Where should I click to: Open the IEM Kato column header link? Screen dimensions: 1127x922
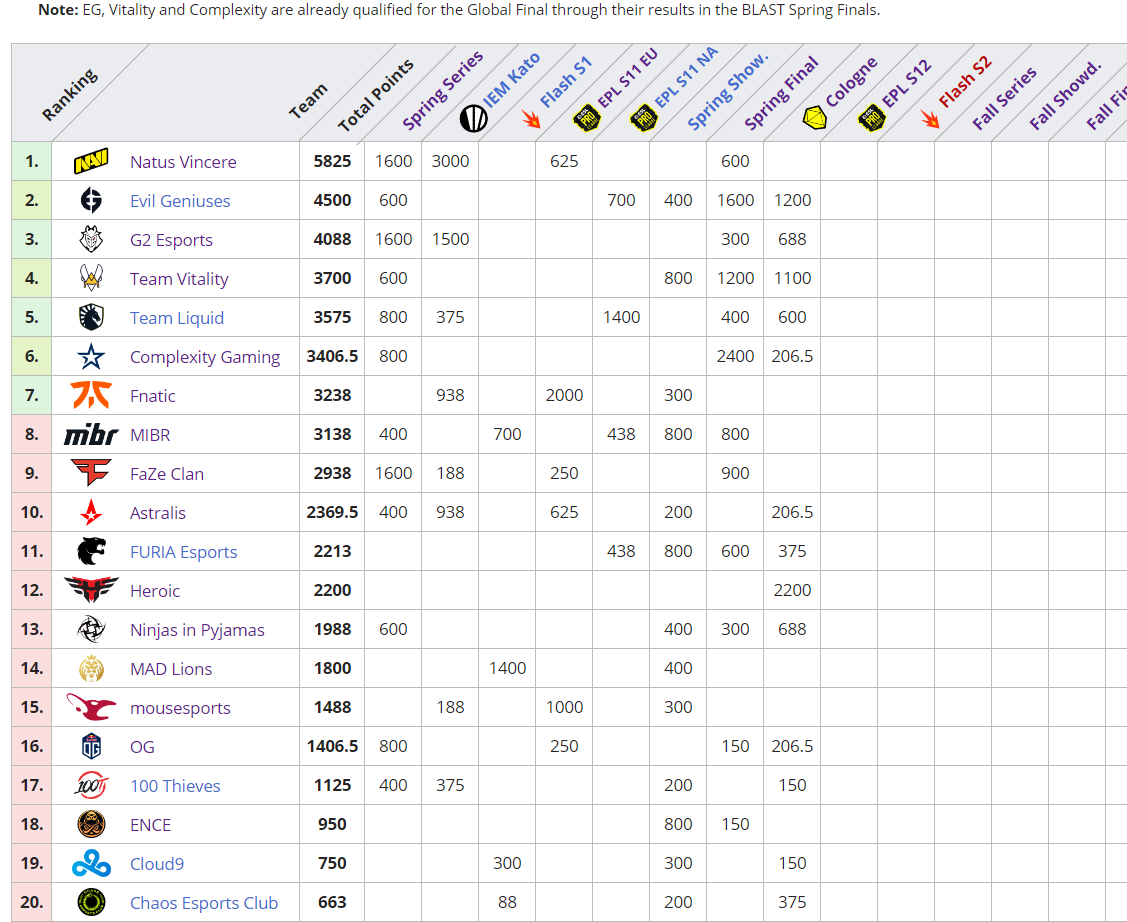point(512,80)
